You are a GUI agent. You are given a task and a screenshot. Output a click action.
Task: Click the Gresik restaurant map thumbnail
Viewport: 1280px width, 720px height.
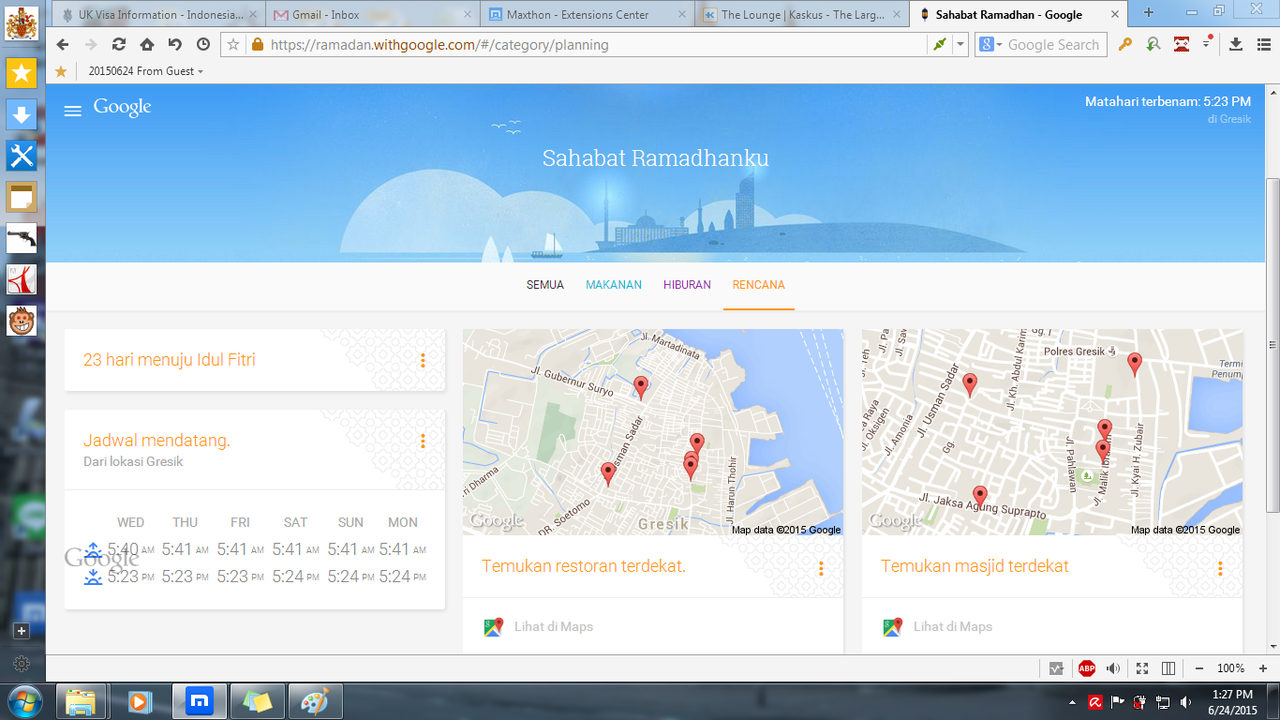tap(653, 432)
